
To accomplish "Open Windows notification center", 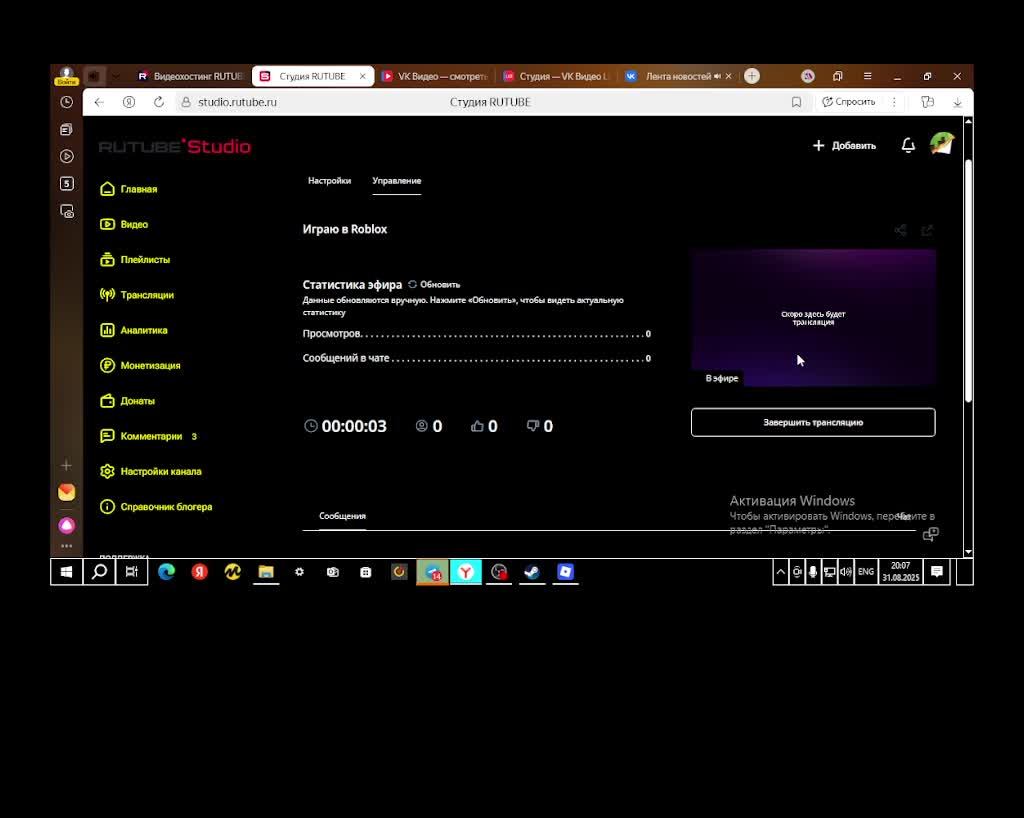I will pos(936,572).
